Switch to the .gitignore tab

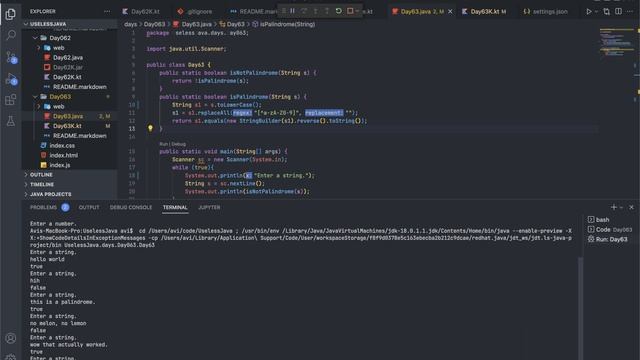(x=195, y=11)
